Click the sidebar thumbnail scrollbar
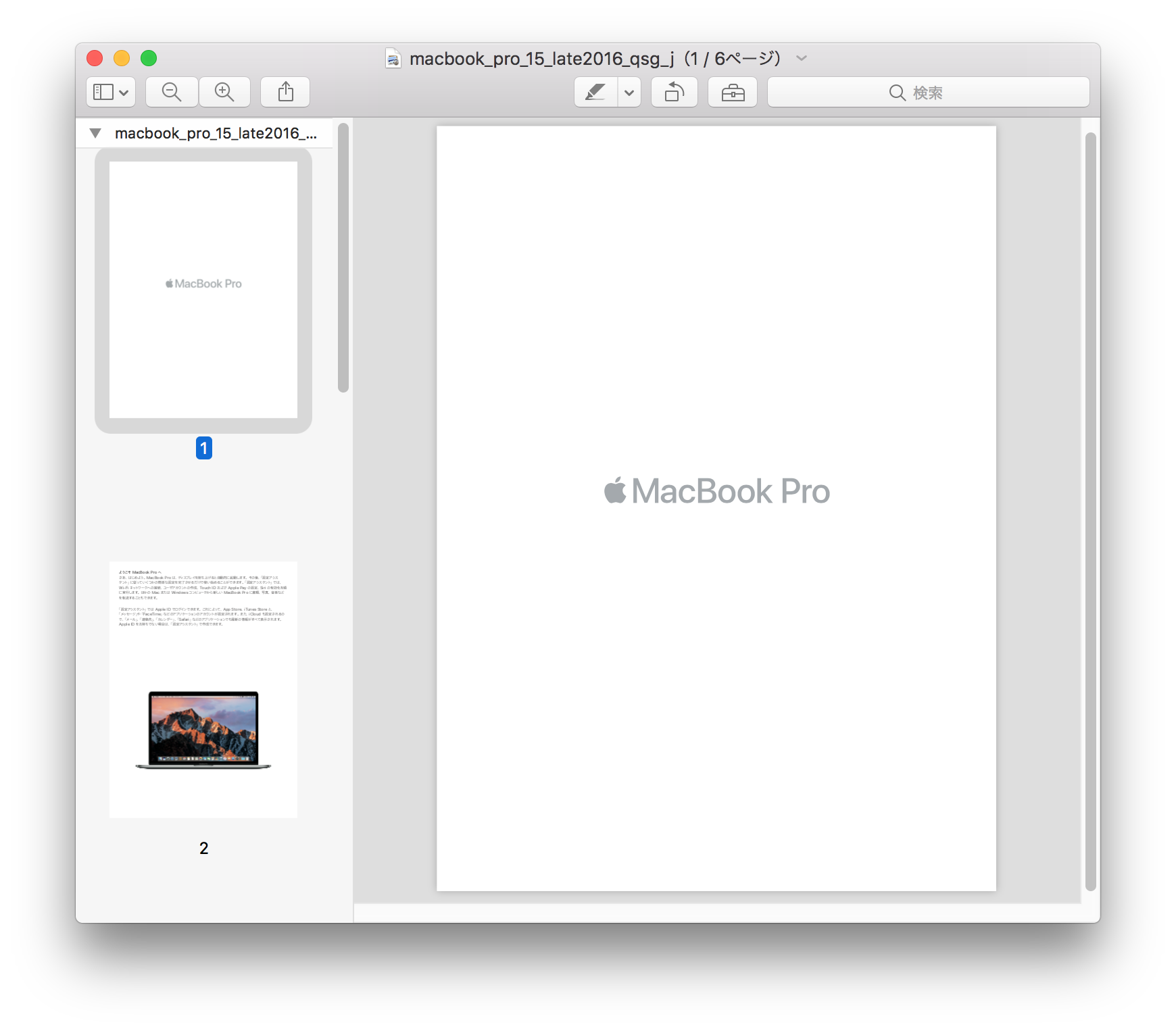 coord(343,257)
